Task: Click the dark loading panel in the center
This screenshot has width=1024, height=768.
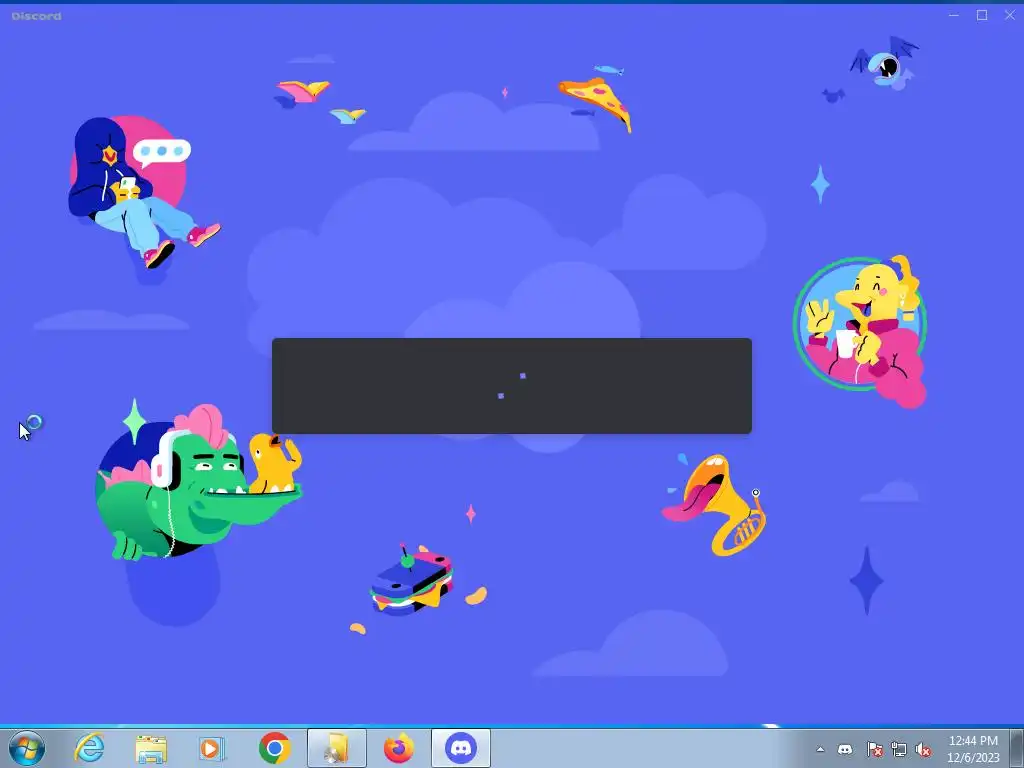Action: (x=512, y=386)
